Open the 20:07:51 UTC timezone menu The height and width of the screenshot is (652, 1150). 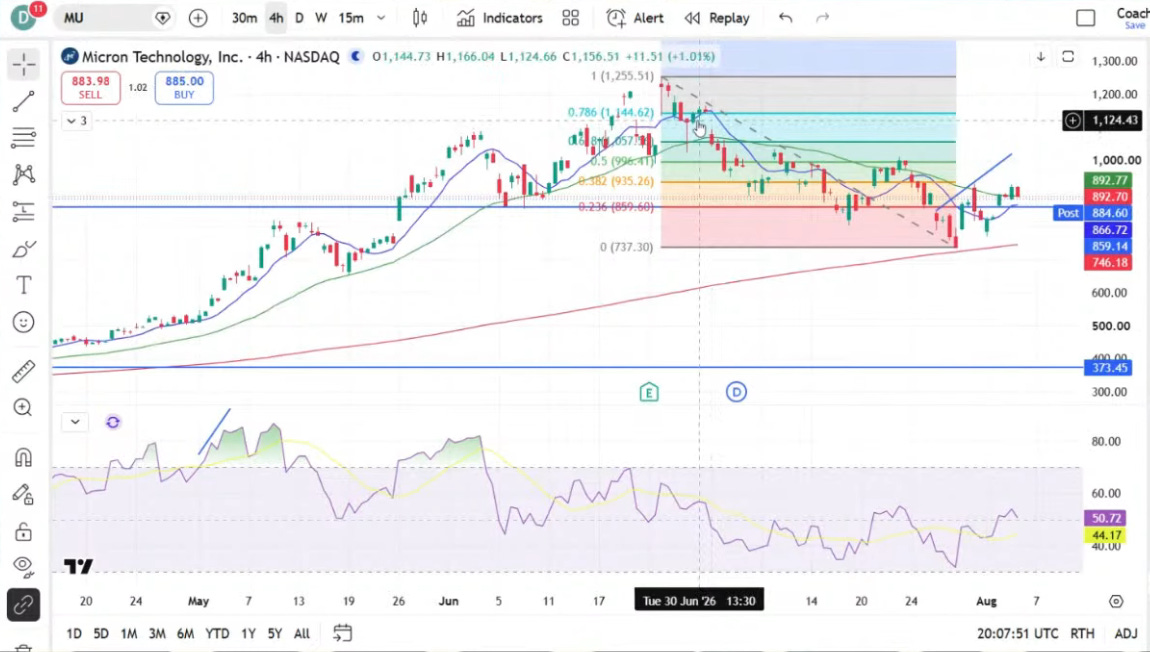[x=1017, y=633]
